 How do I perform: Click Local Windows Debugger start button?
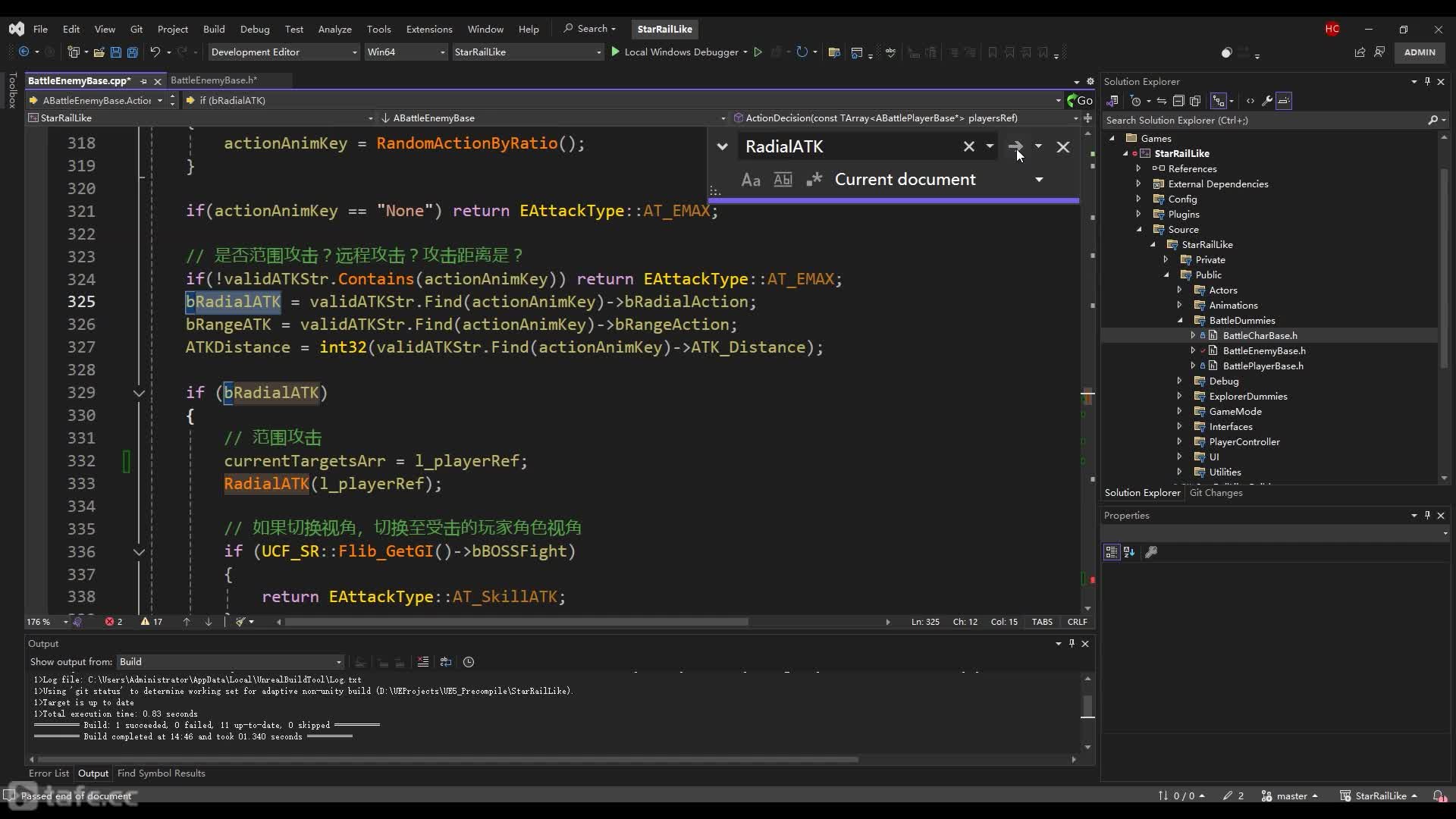pos(674,52)
